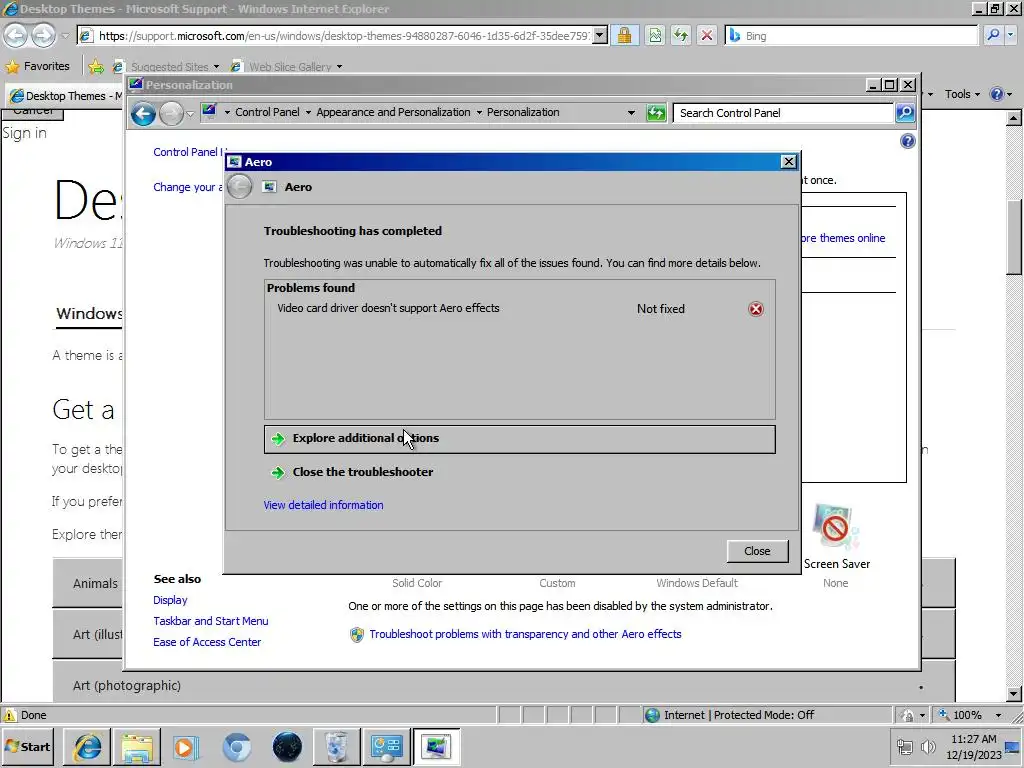This screenshot has height=768, width=1024.
Task: Open Windows Explorer folder from the taskbar
Action: pyautogui.click(x=137, y=746)
